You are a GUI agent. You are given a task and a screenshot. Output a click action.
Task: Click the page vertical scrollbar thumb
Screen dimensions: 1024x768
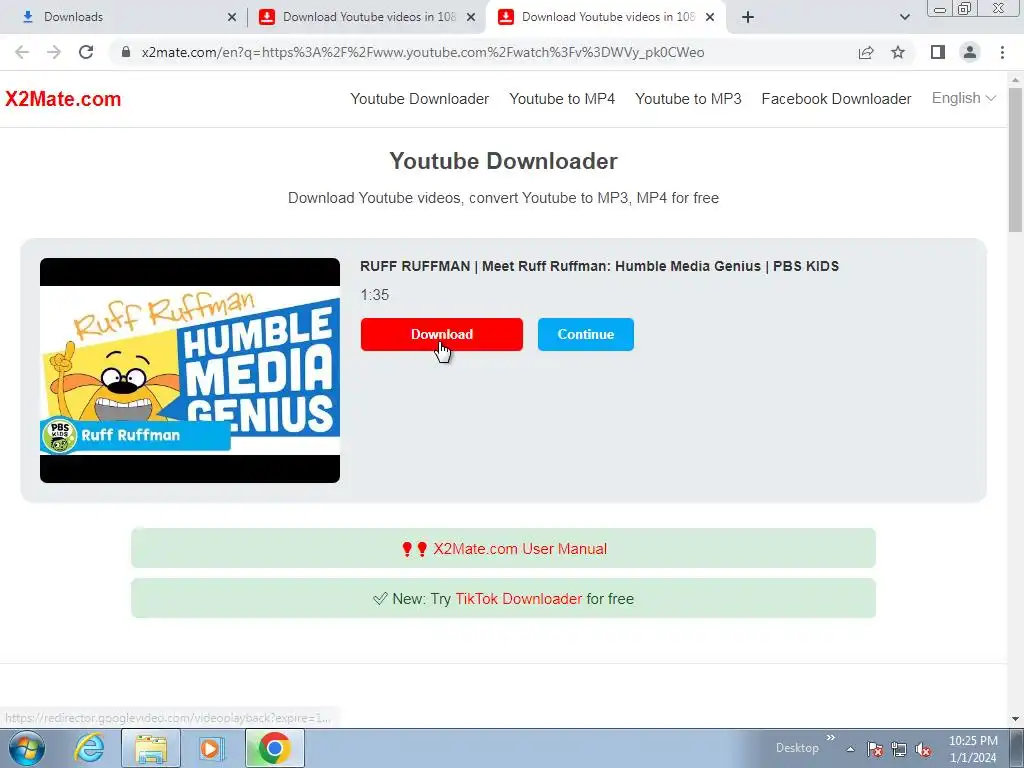(1016, 160)
